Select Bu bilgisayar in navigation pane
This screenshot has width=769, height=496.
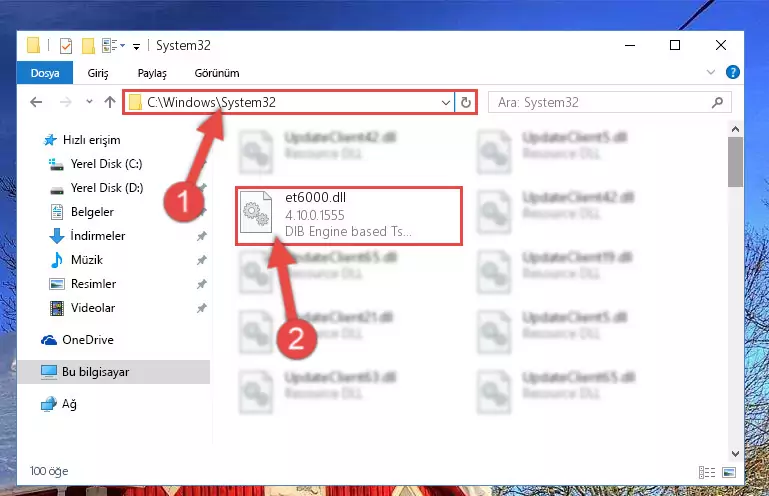click(113, 372)
